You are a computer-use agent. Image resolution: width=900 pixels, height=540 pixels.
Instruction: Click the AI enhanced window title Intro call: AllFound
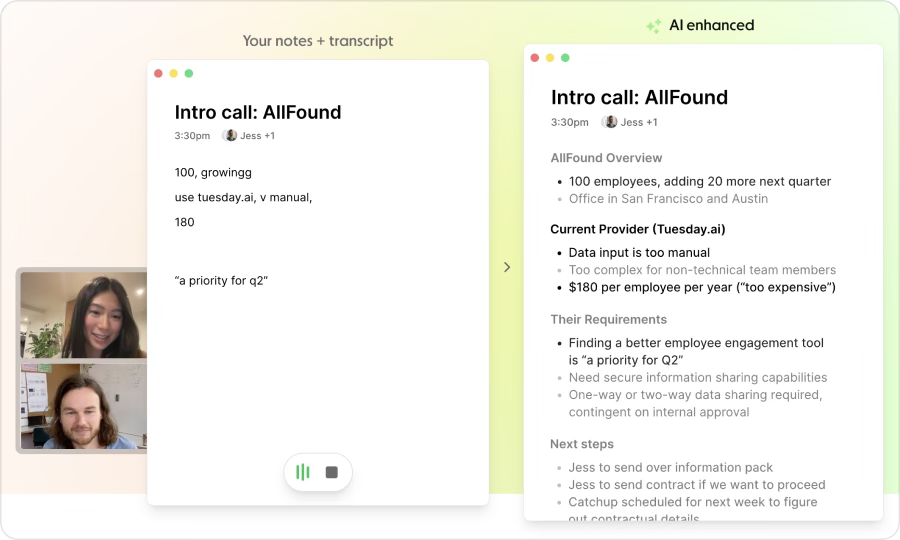(x=639, y=98)
